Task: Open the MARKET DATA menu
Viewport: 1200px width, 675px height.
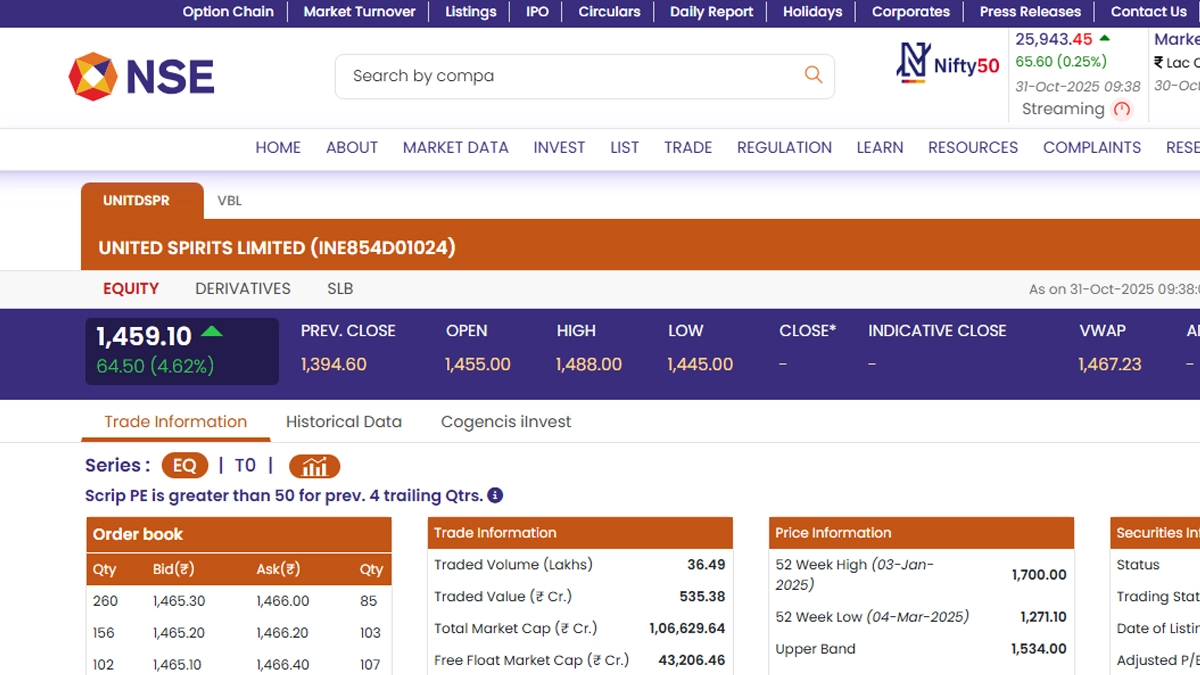Action: tap(455, 147)
